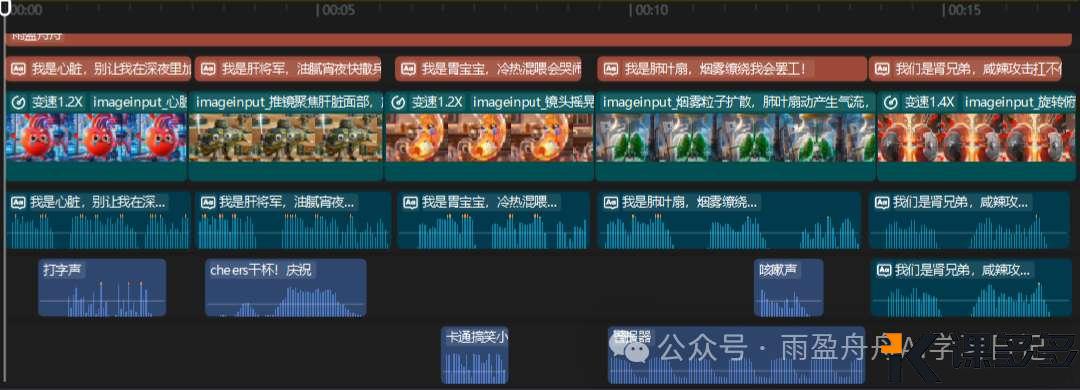Click the 变速1.2X label on the heart clip
The height and width of the screenshot is (390, 1080).
click(x=57, y=103)
